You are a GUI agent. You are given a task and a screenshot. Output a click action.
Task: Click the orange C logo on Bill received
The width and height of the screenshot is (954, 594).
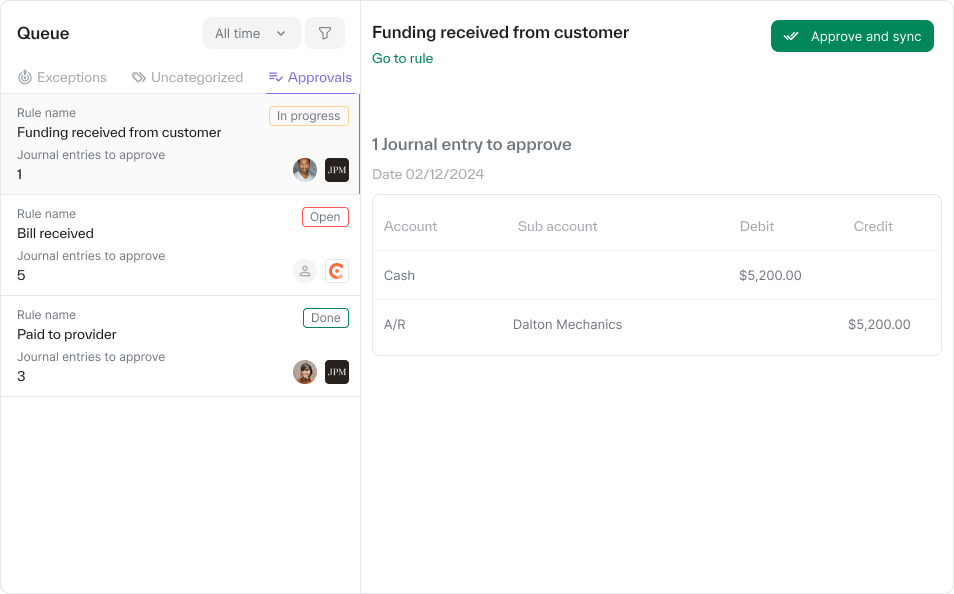click(337, 271)
